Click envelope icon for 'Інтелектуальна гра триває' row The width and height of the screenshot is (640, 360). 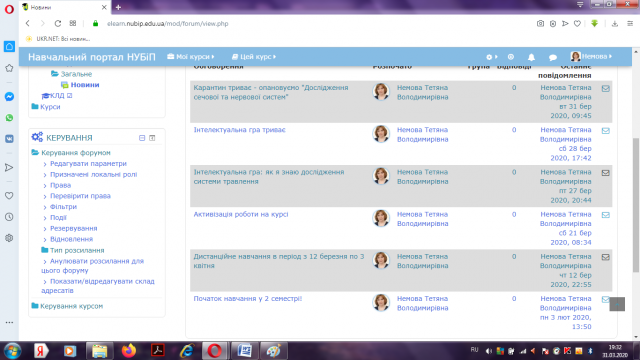tap(606, 131)
